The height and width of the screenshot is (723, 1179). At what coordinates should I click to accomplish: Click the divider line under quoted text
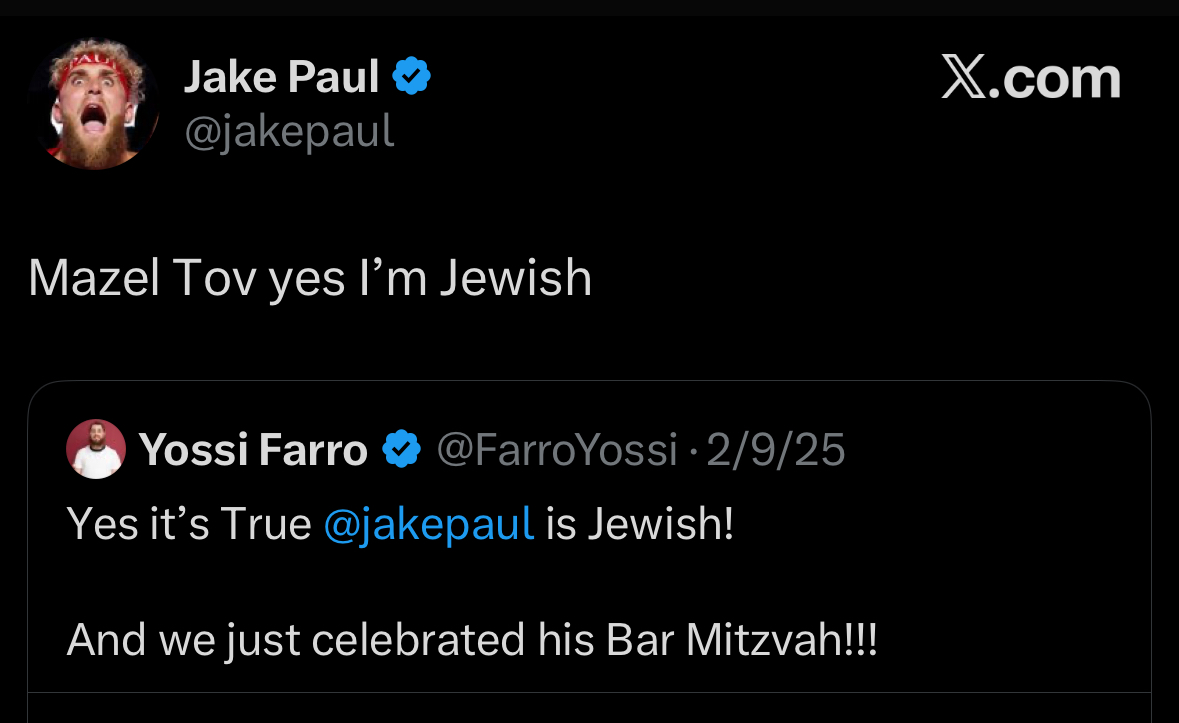point(588,692)
